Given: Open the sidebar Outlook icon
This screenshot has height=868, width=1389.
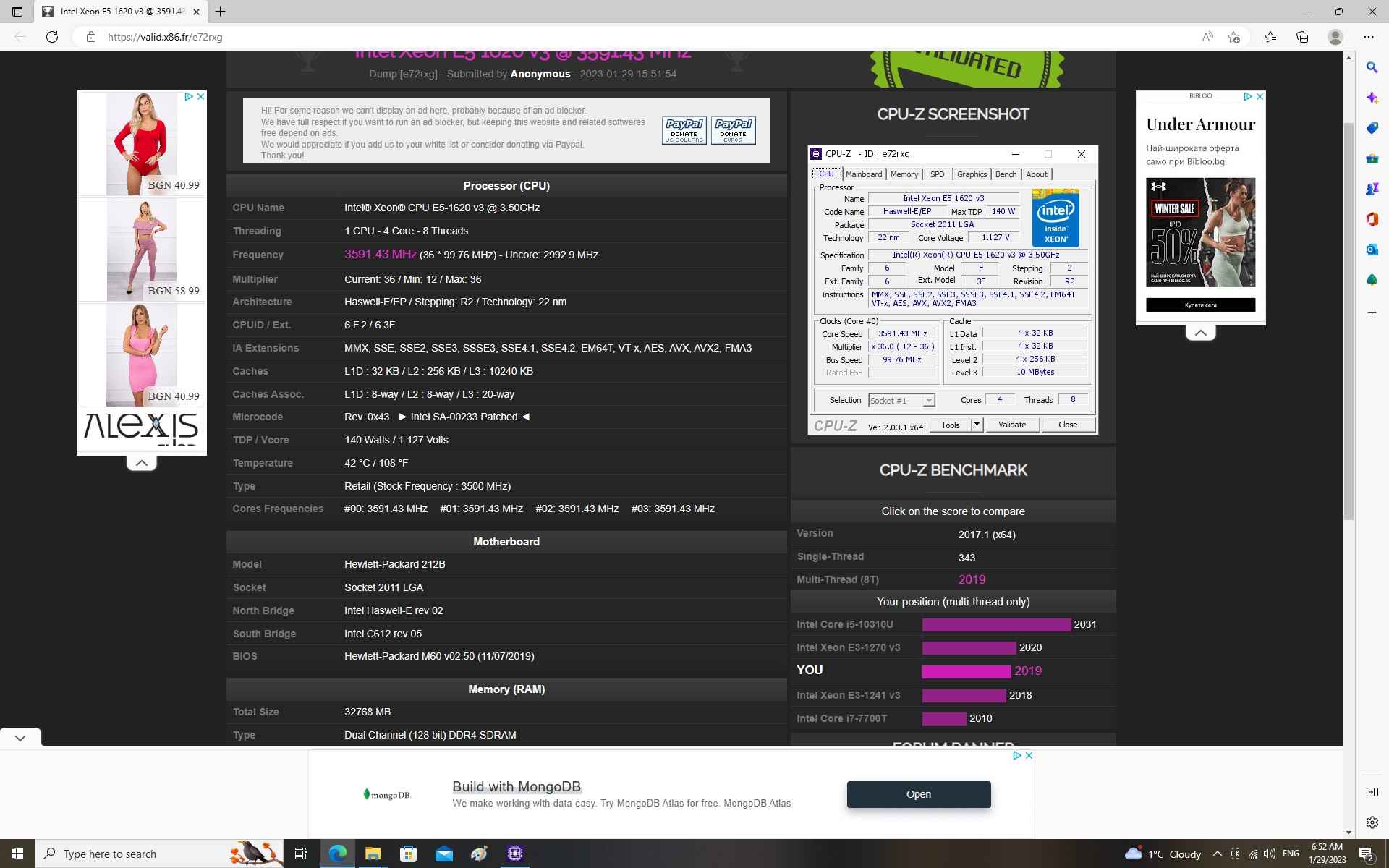Looking at the screenshot, I should [x=1372, y=250].
